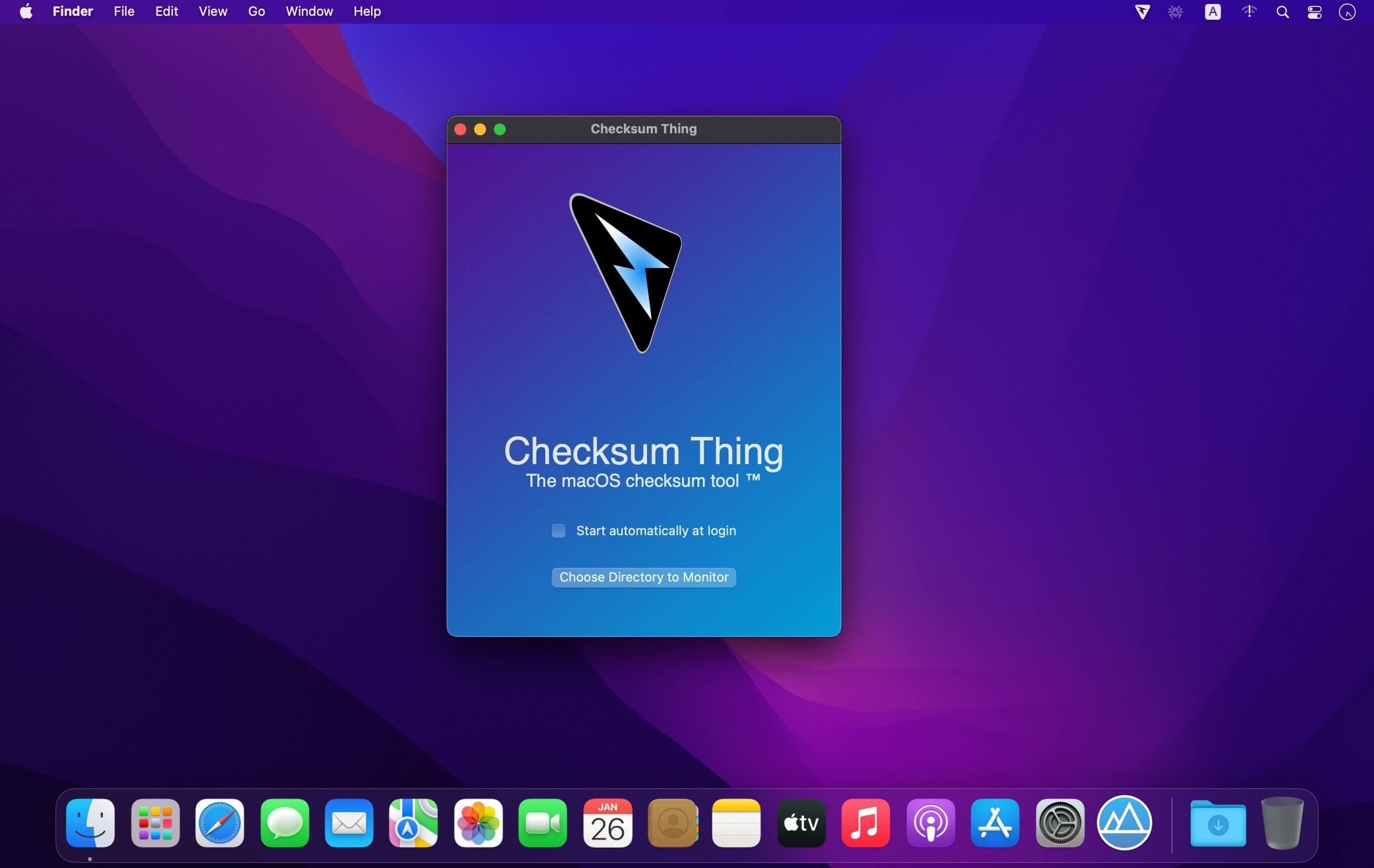Open the Downloads folder stack
The height and width of the screenshot is (868, 1374).
pyautogui.click(x=1217, y=823)
